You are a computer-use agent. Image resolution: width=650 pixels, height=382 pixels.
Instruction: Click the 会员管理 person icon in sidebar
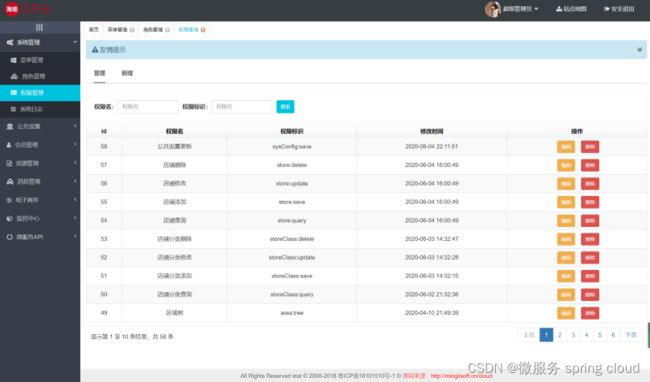[9, 145]
